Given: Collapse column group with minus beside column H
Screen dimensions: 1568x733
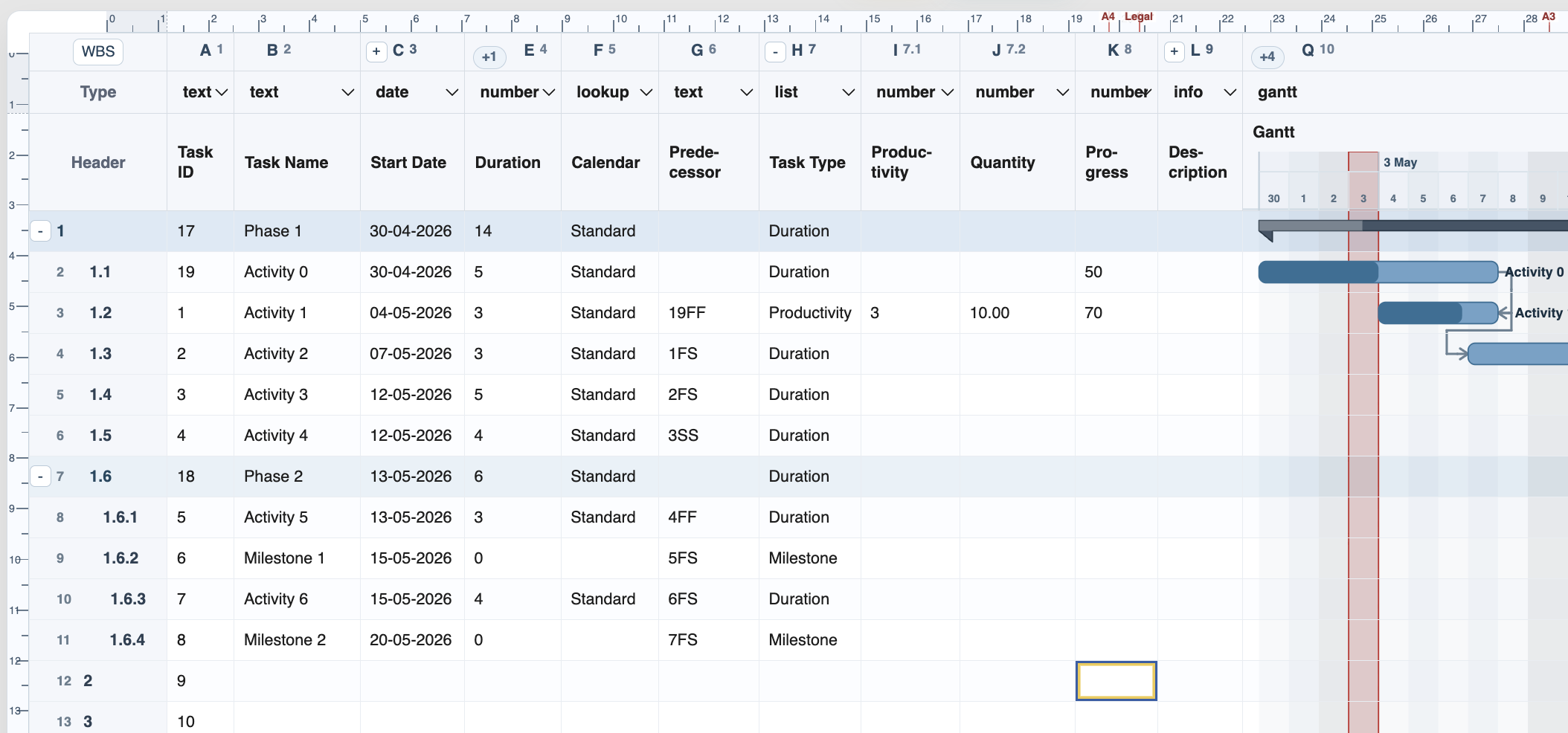Looking at the screenshot, I should click(775, 51).
